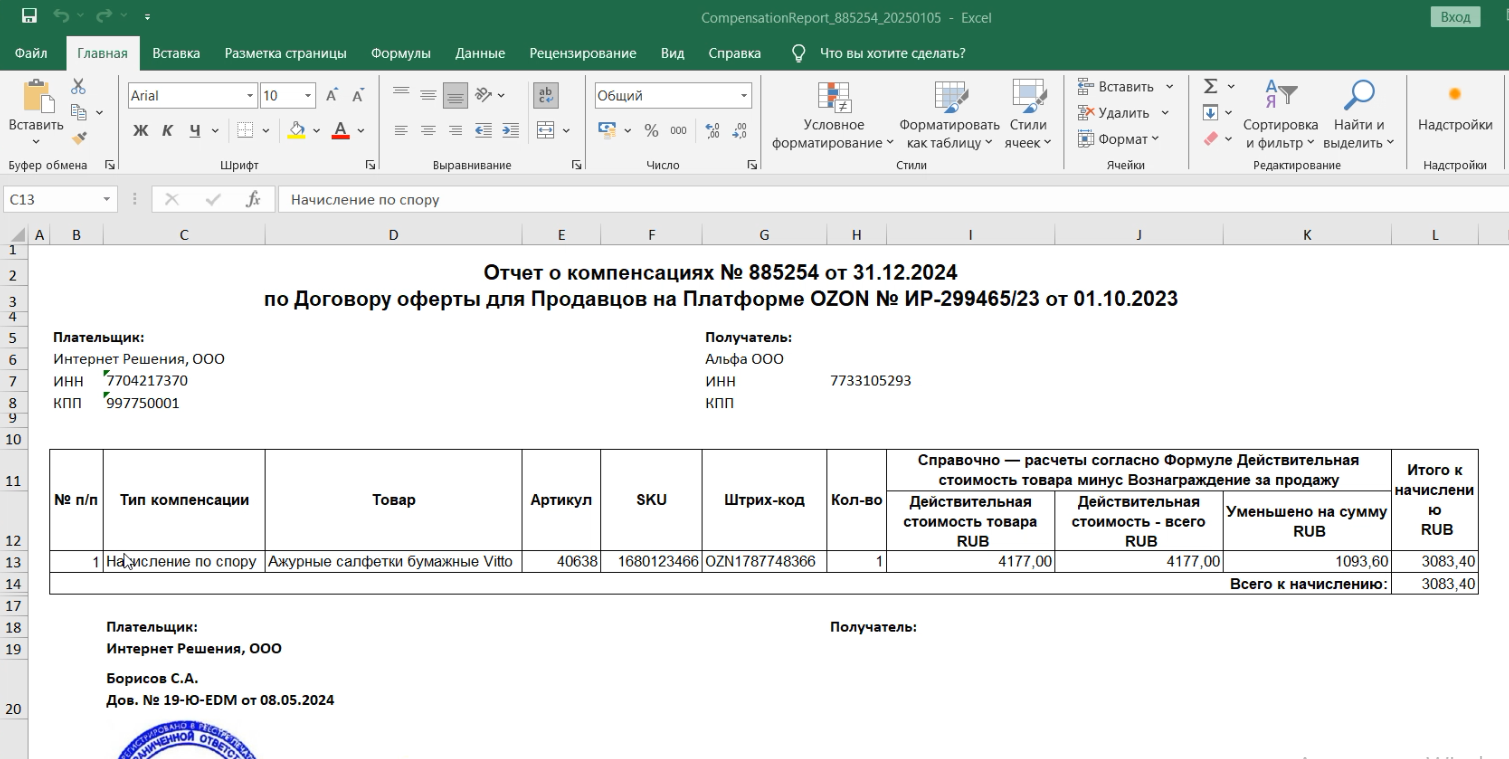Switch to the Формулы ribbon tab

click(400, 53)
